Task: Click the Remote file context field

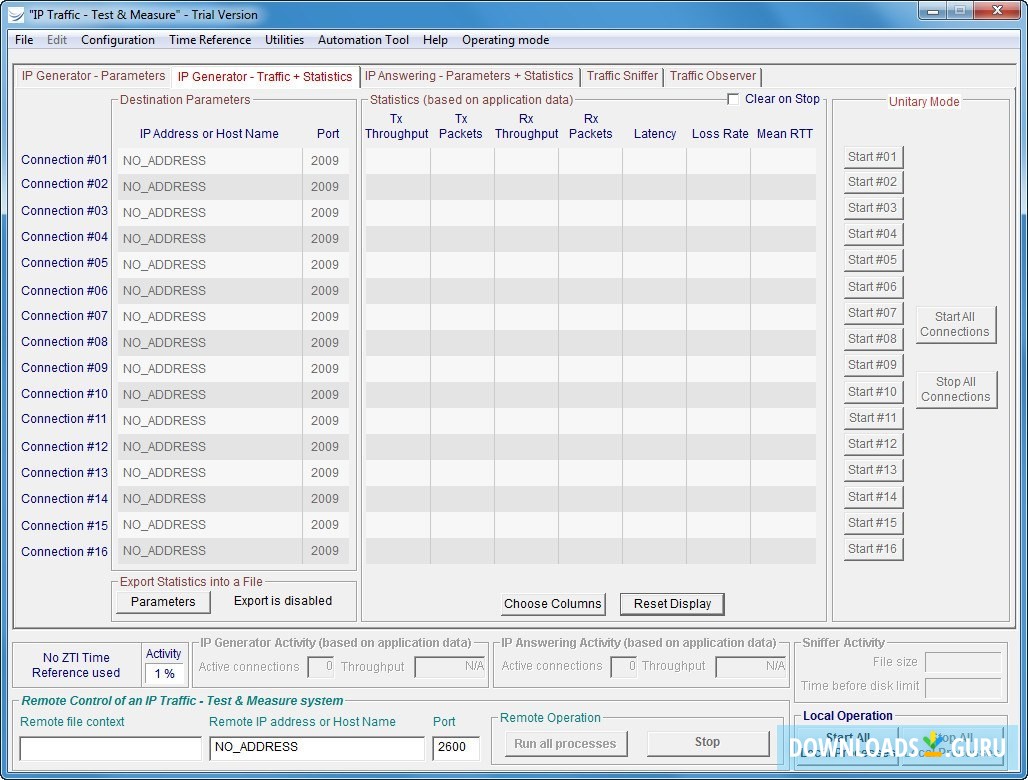Action: point(110,747)
